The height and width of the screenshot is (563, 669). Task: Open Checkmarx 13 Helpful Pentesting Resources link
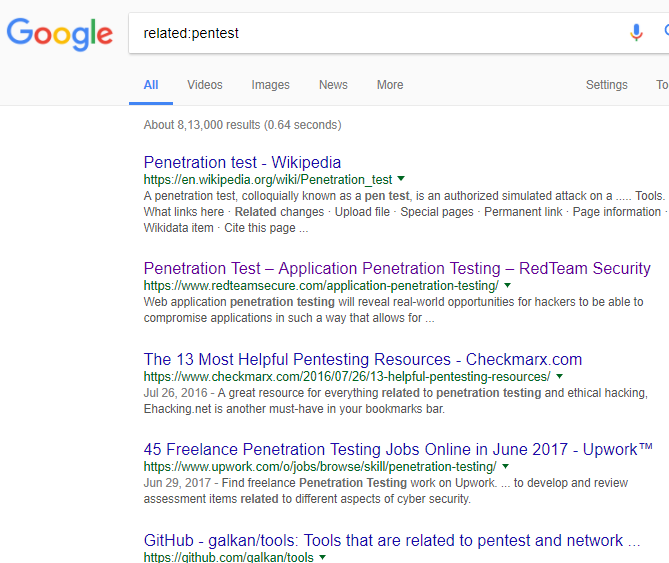click(362, 359)
